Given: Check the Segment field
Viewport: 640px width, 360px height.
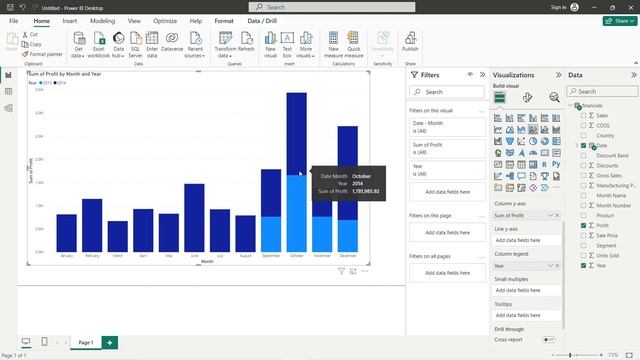Looking at the screenshot, I should [583, 245].
